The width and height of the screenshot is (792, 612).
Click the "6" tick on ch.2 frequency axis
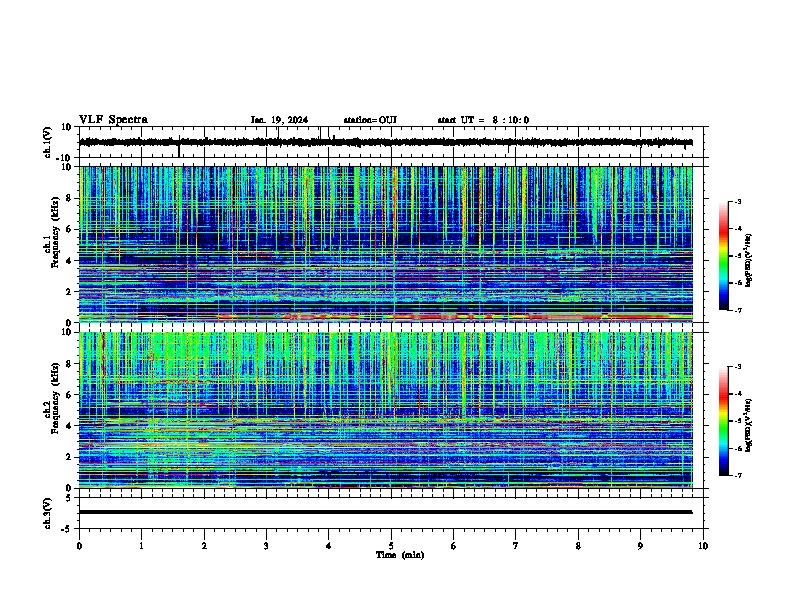(69, 395)
